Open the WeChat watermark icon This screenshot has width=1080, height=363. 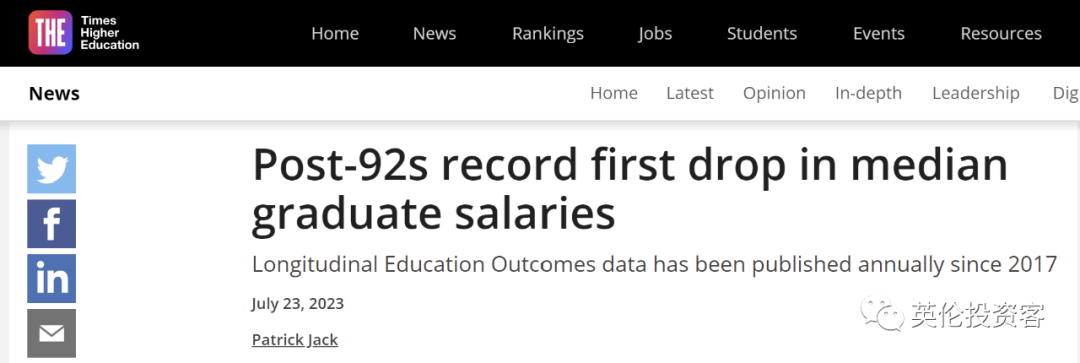[882, 314]
